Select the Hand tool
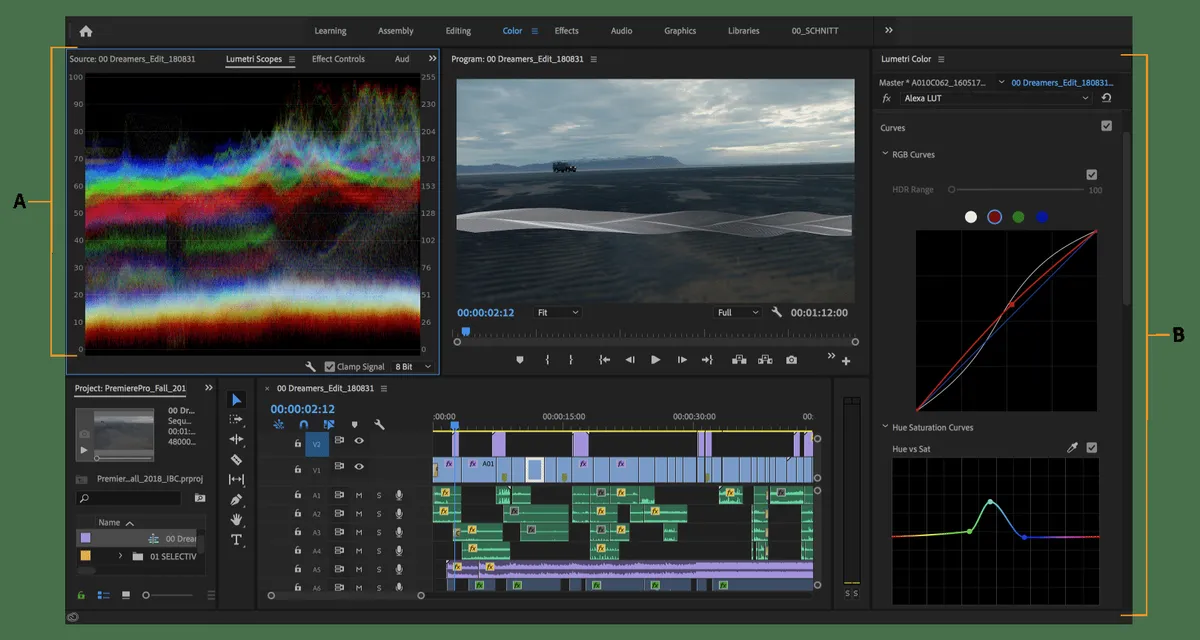This screenshot has width=1200, height=640. 237,519
